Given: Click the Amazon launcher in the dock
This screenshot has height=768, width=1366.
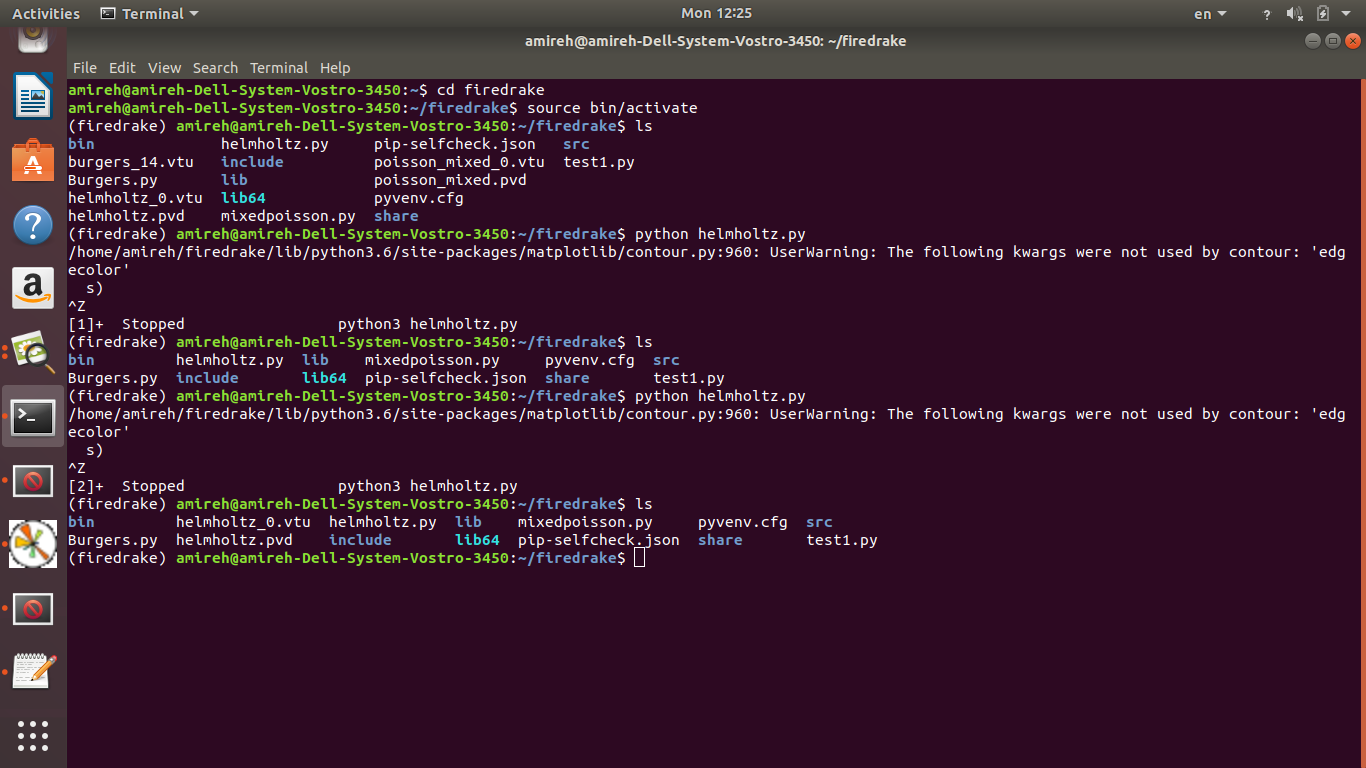Looking at the screenshot, I should pos(33,289).
